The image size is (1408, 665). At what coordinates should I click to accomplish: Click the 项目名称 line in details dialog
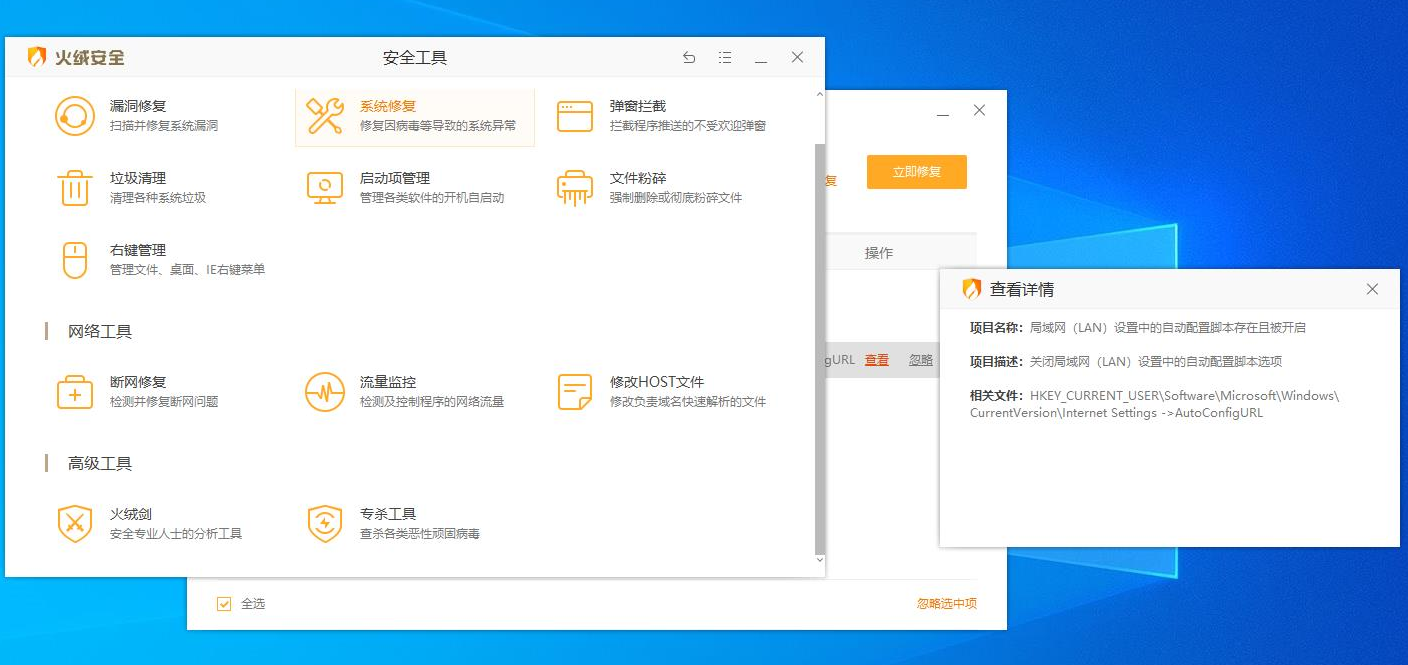coord(1138,327)
